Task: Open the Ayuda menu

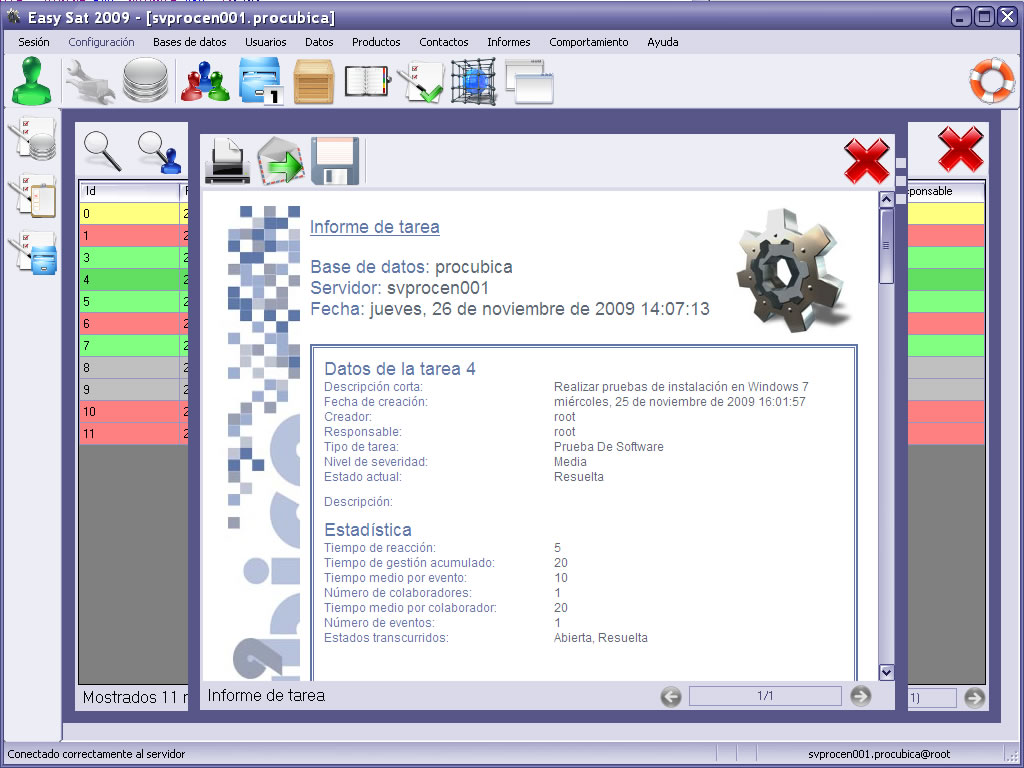Action: 663,42
